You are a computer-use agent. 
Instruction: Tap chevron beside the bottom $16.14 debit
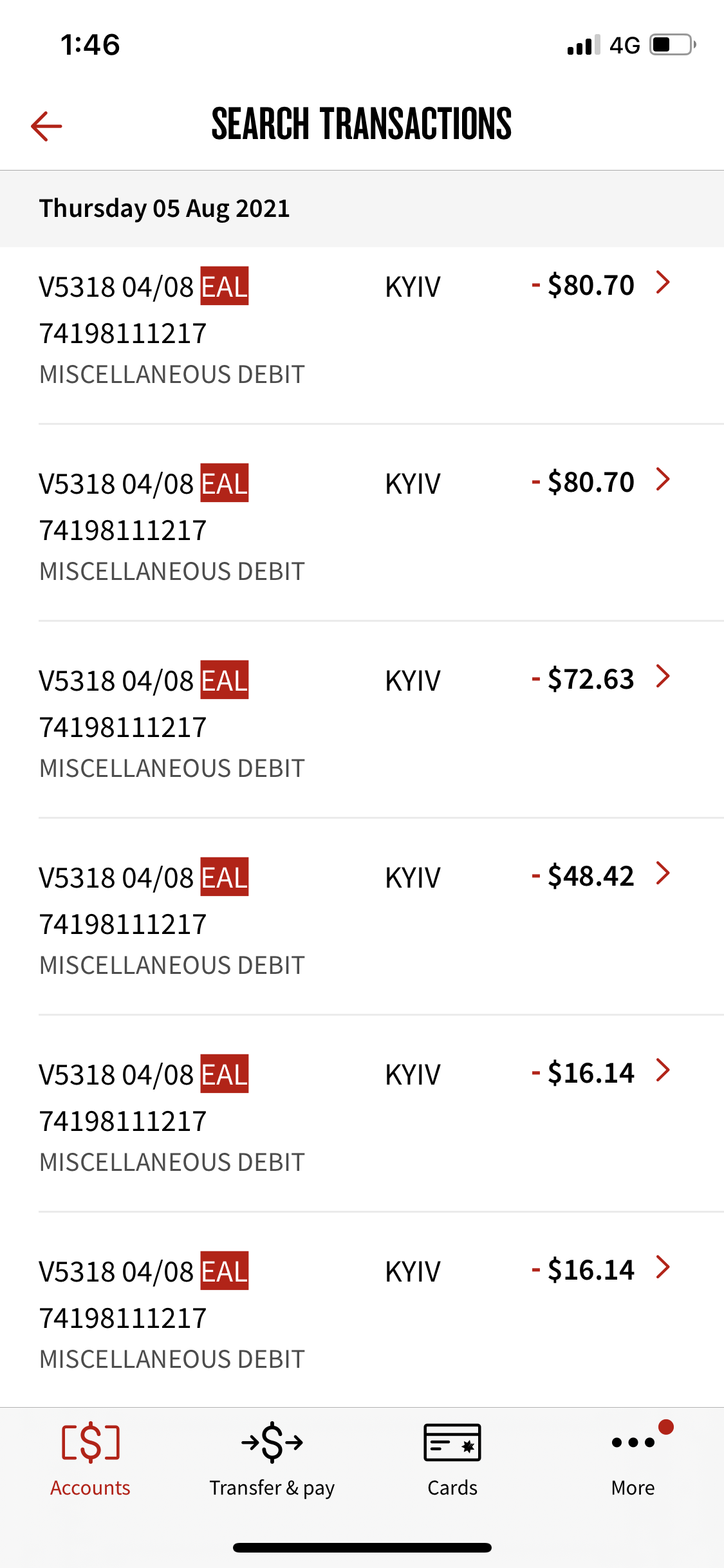[x=663, y=1267]
